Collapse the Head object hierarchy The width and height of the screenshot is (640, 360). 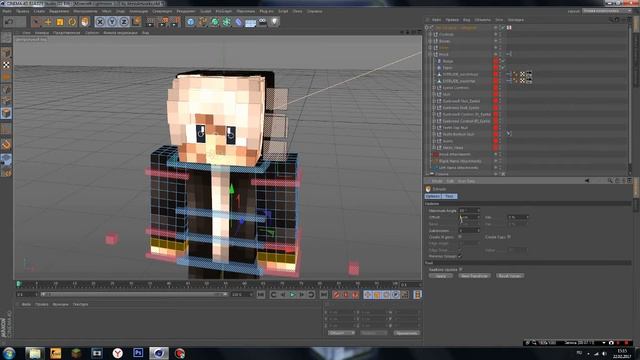coord(430,54)
